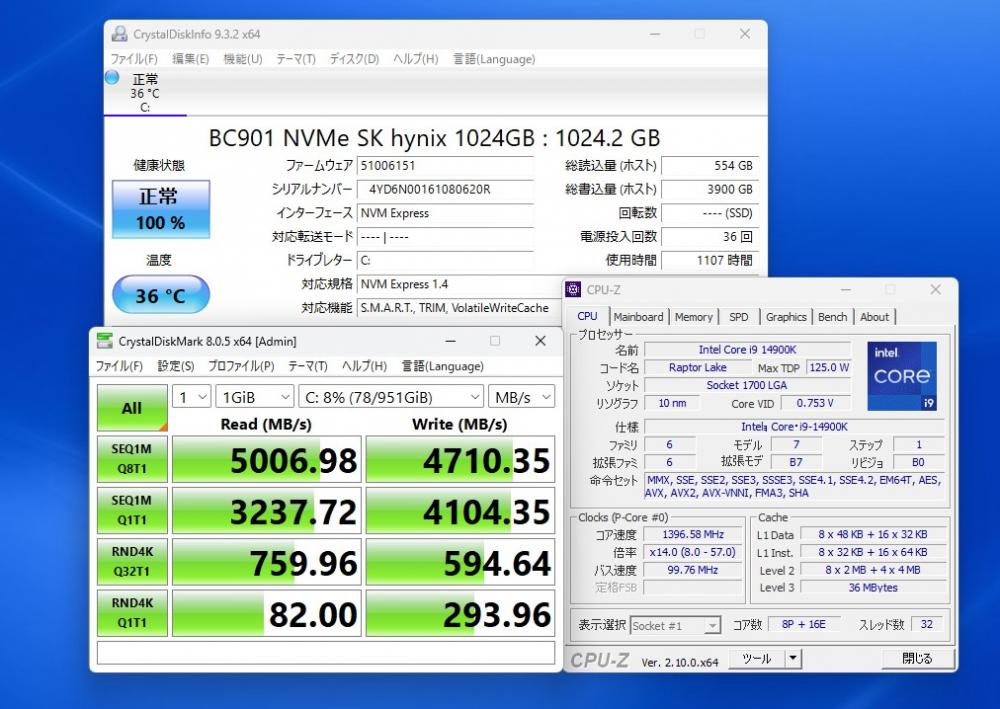Open the 言語(Language) menu in CrystalDiskMark
Screen dimensions: 1000x709
click(443, 366)
